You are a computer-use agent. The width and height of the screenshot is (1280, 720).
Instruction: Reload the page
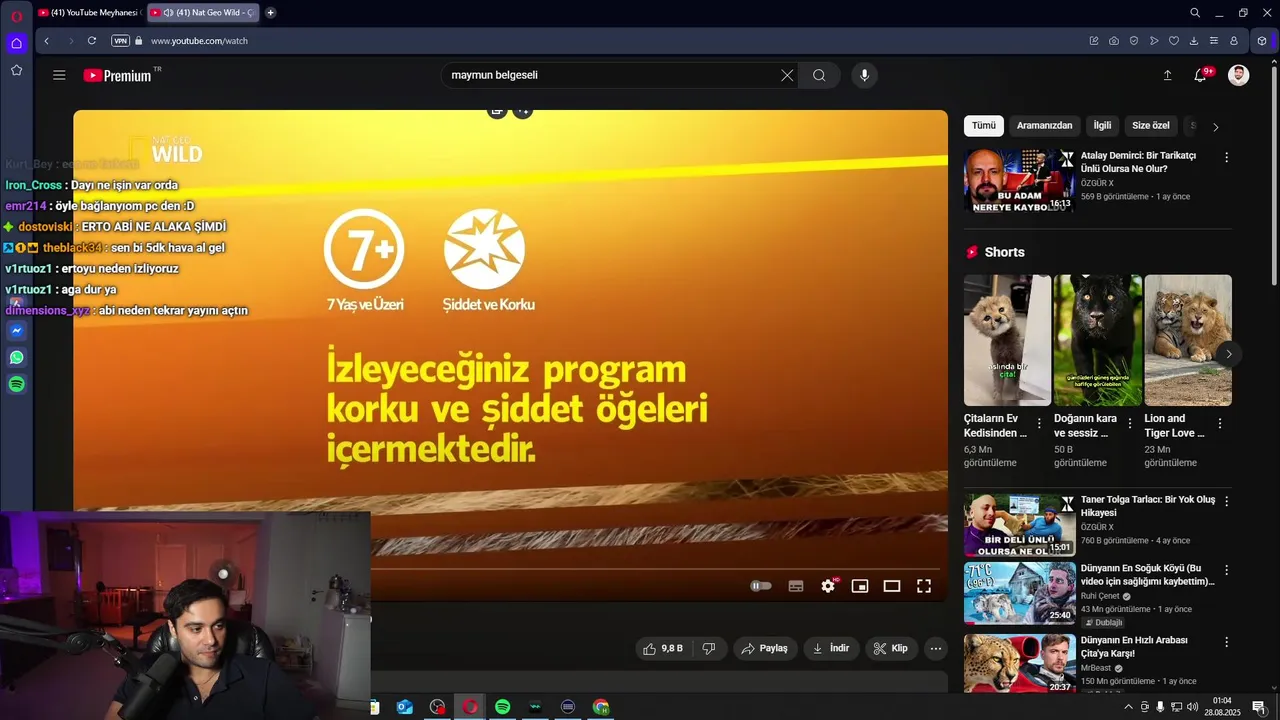tap(92, 41)
